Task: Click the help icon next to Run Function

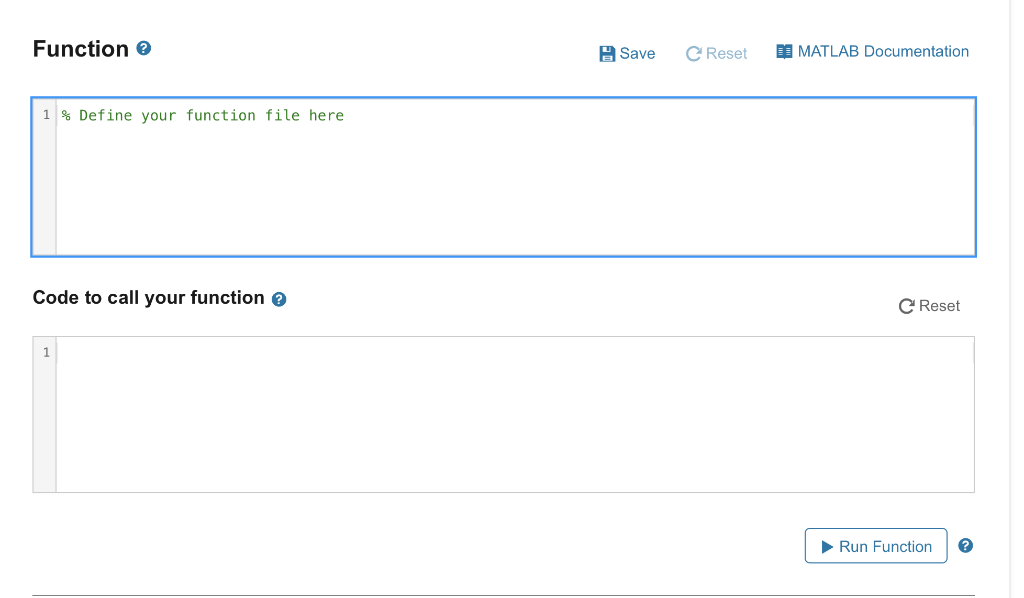Action: click(965, 545)
